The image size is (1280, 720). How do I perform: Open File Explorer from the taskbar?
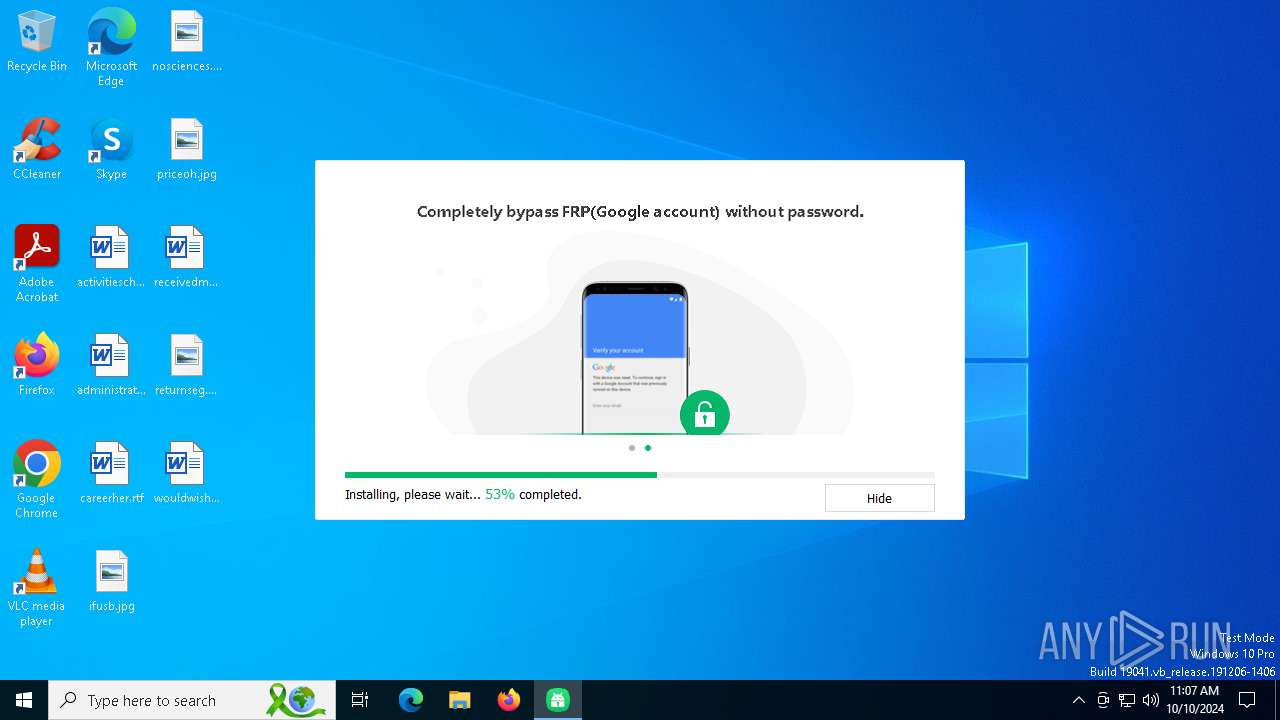coord(460,700)
